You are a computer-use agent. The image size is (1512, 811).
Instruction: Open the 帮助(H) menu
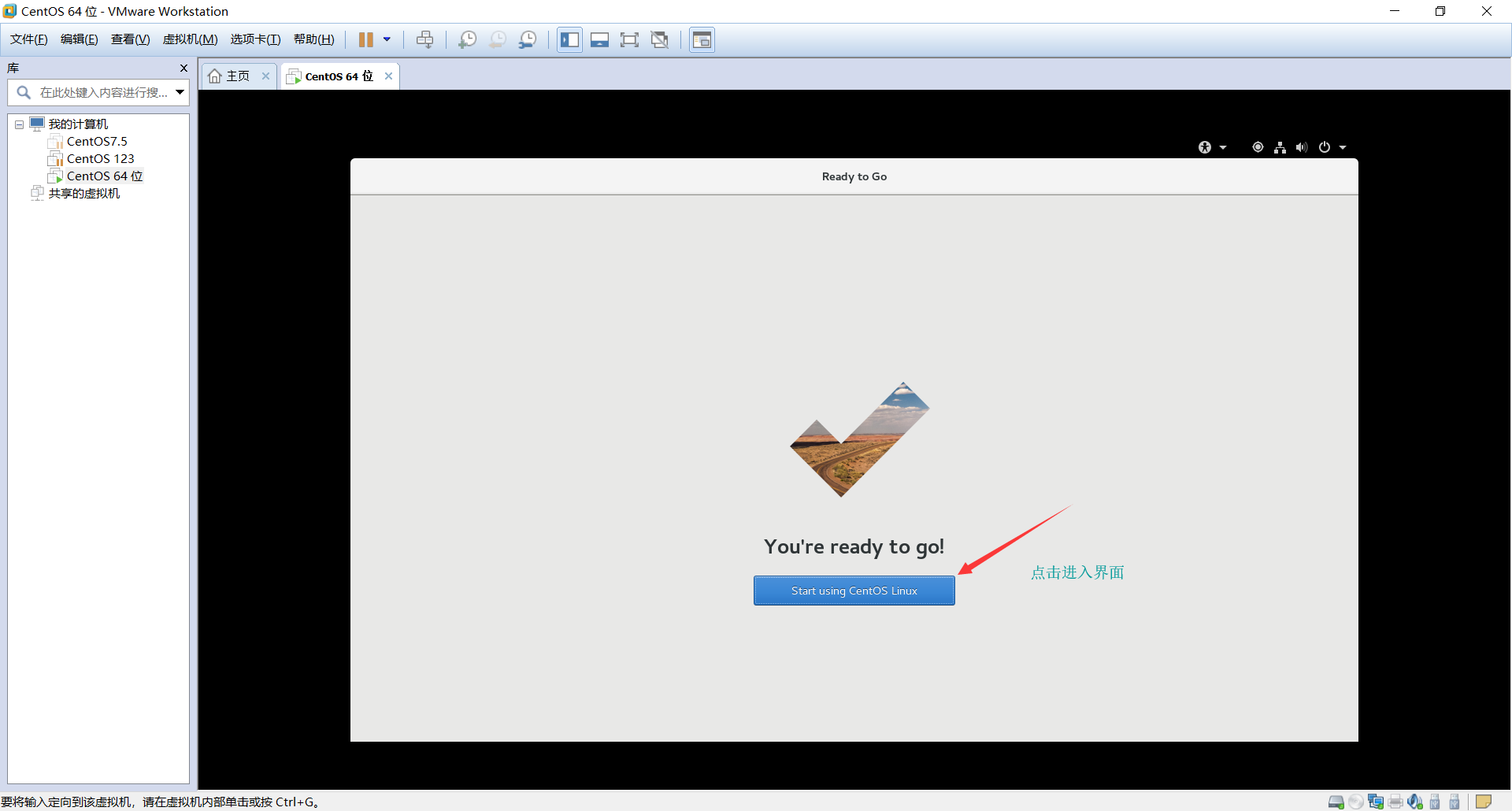click(313, 39)
